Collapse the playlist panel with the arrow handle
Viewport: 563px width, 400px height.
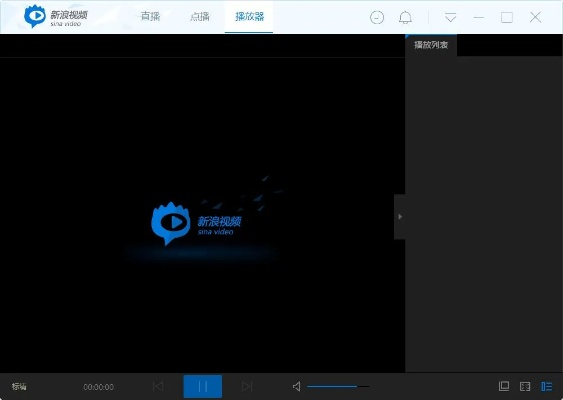(x=400, y=217)
